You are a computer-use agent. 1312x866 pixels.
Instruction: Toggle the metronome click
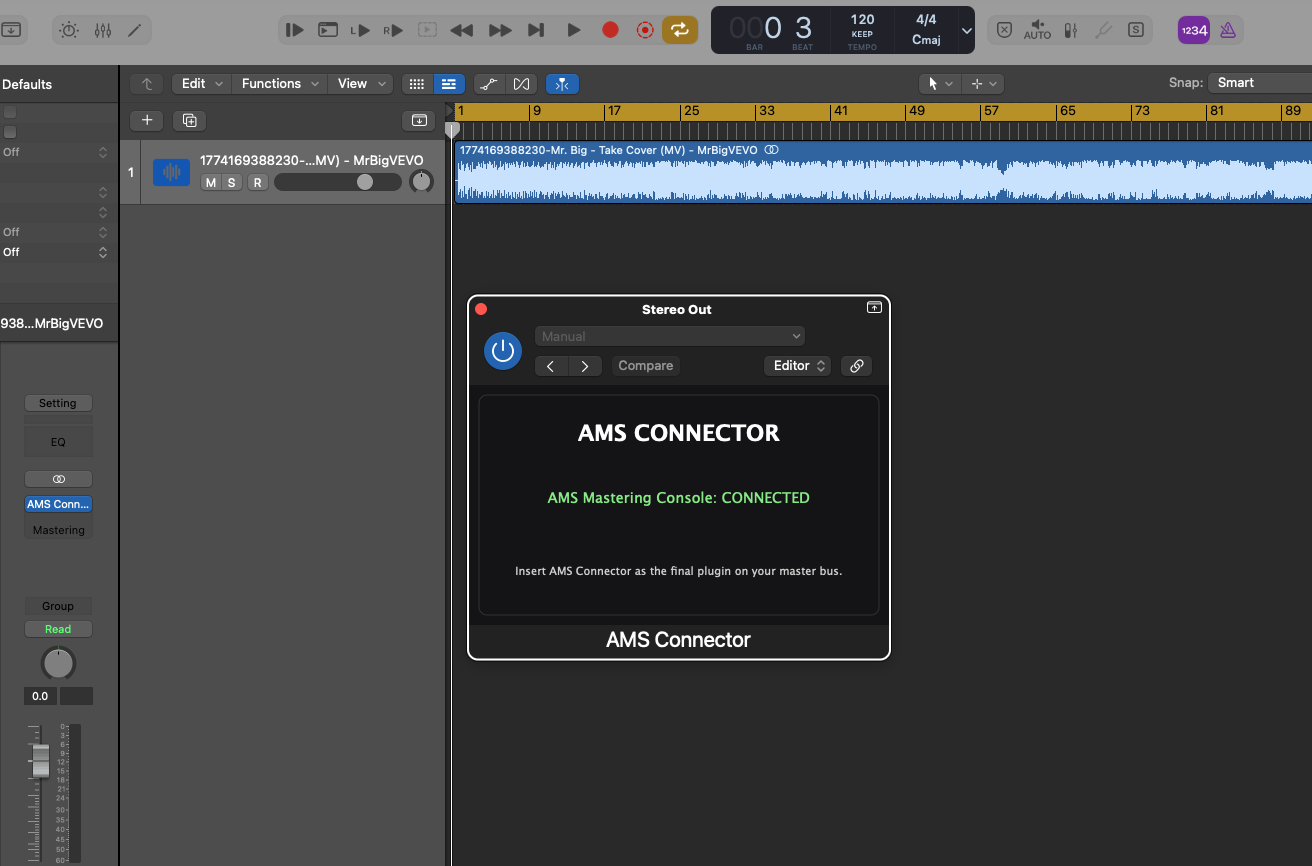click(1227, 30)
